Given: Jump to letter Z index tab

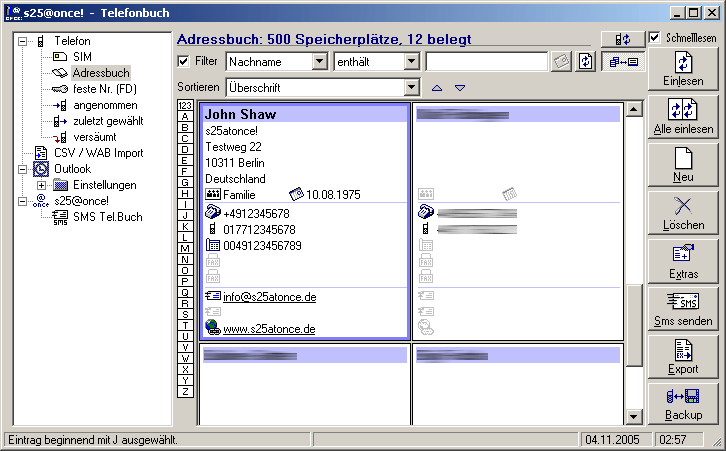Looking at the screenshot, I should 185,392.
